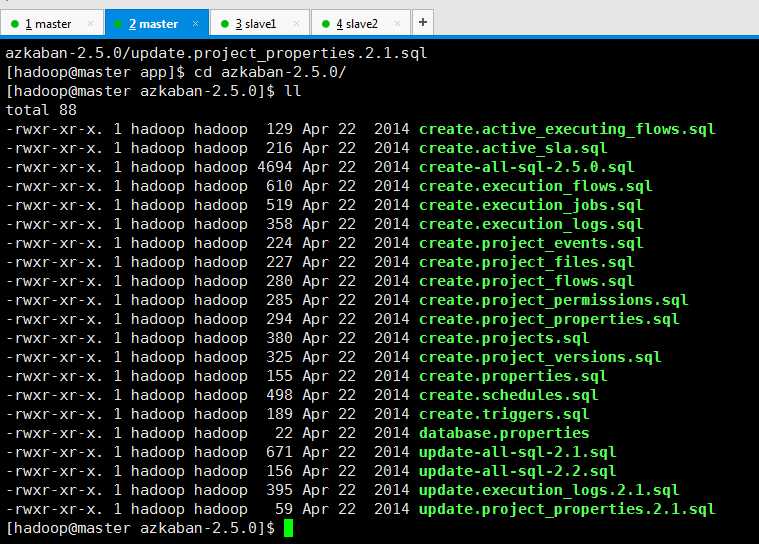Screen dimensions: 759x544
Task: Click file size 4694 in listing
Action: pos(274,167)
